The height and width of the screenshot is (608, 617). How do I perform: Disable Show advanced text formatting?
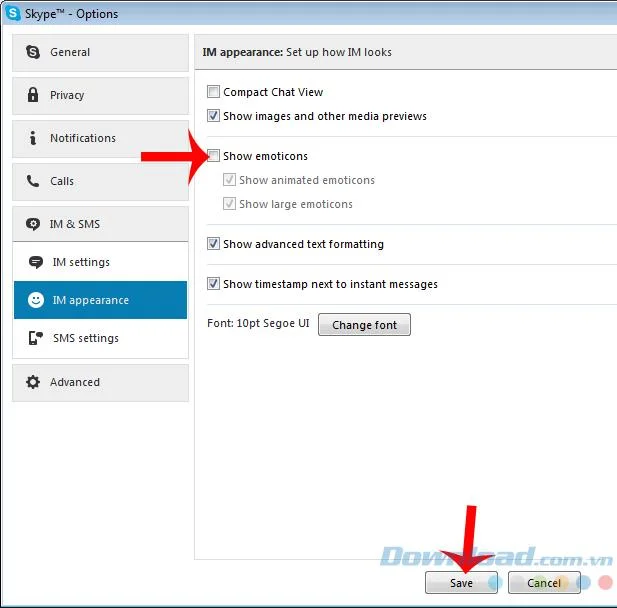pyautogui.click(x=213, y=244)
